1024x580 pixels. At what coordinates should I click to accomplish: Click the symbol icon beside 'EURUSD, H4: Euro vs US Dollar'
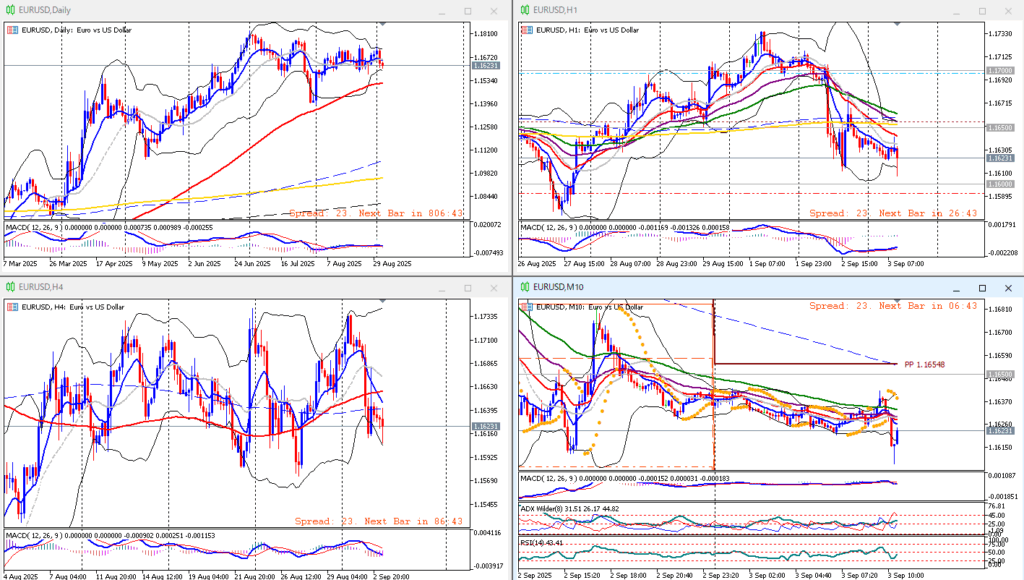tap(12, 307)
